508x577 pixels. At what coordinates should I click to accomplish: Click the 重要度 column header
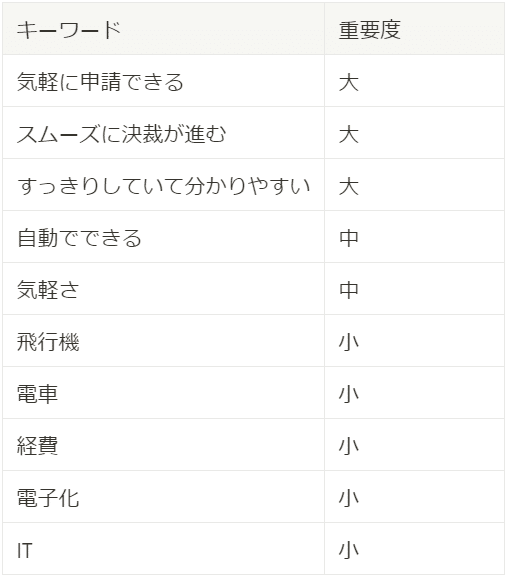(414, 29)
